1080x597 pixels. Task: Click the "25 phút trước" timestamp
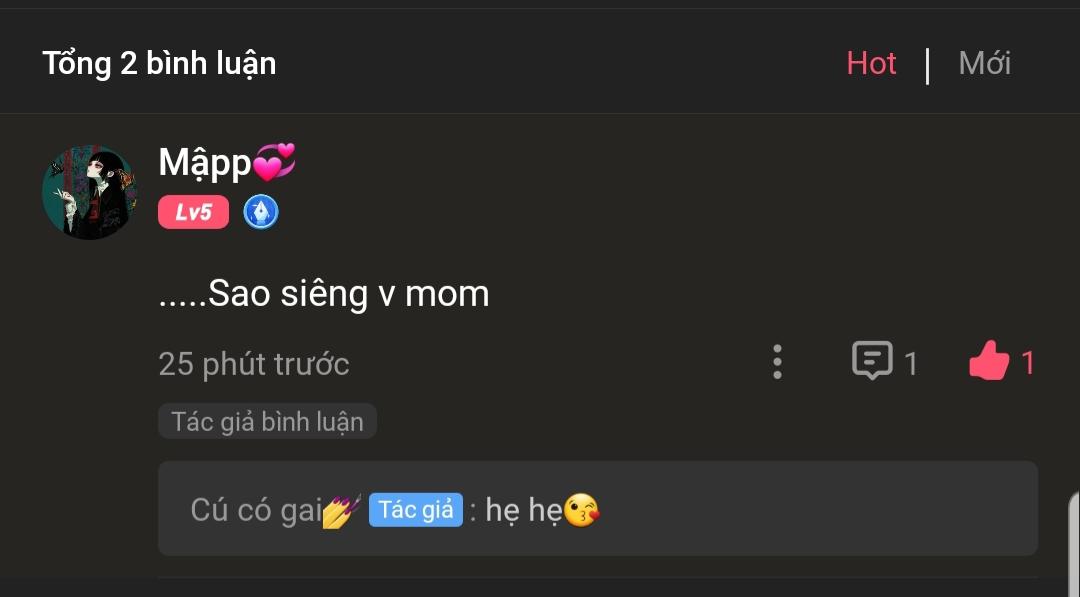click(x=254, y=363)
